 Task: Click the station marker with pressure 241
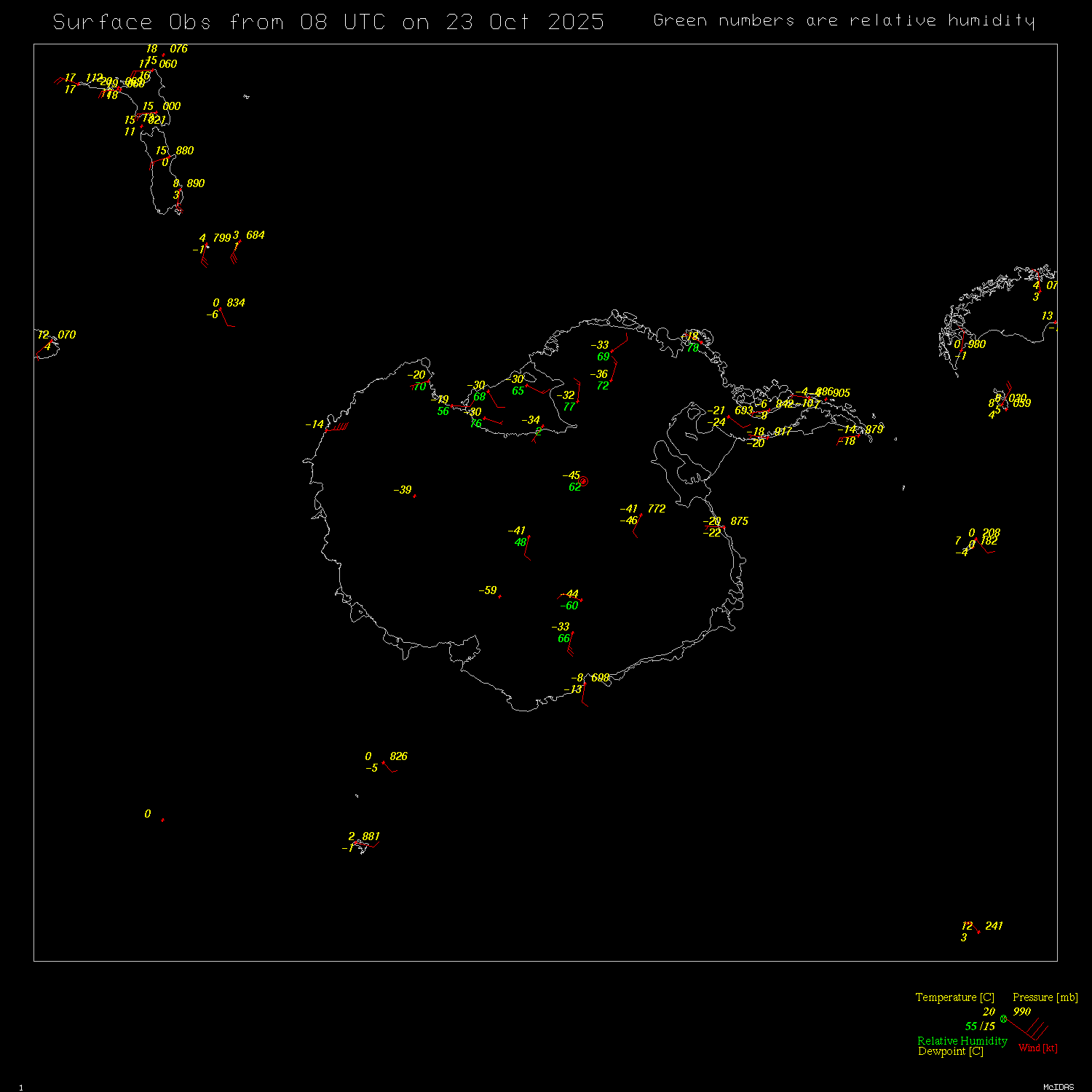coord(978,932)
